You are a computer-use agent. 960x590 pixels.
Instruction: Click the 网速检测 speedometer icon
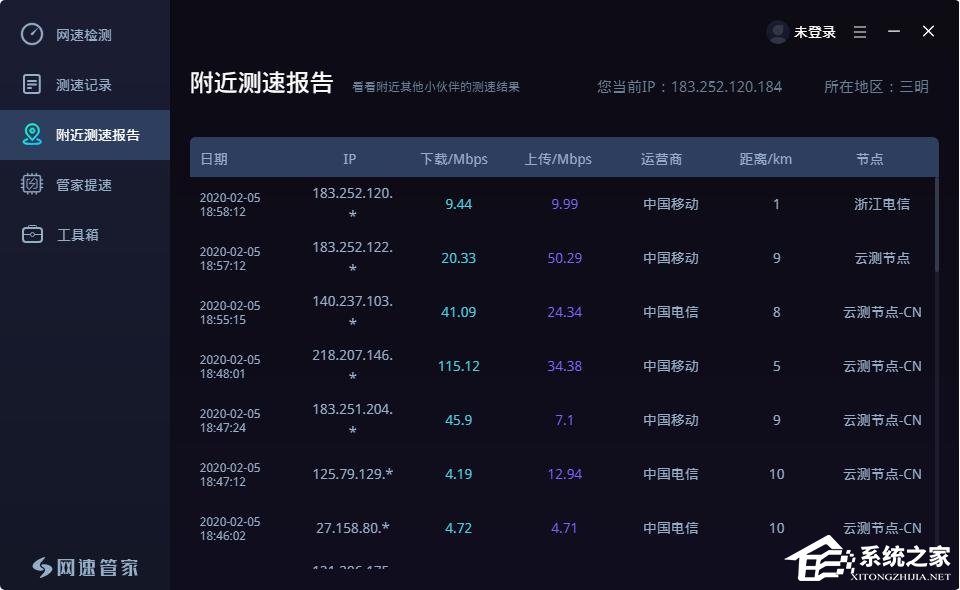[32, 35]
